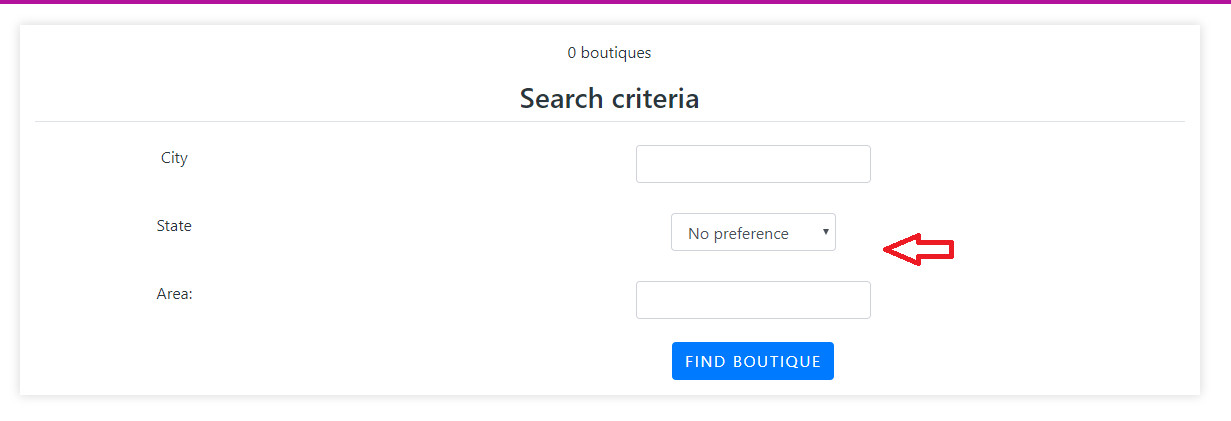Focus the City text input field
Image resolution: width=1231 pixels, height=421 pixels.
coord(753,164)
